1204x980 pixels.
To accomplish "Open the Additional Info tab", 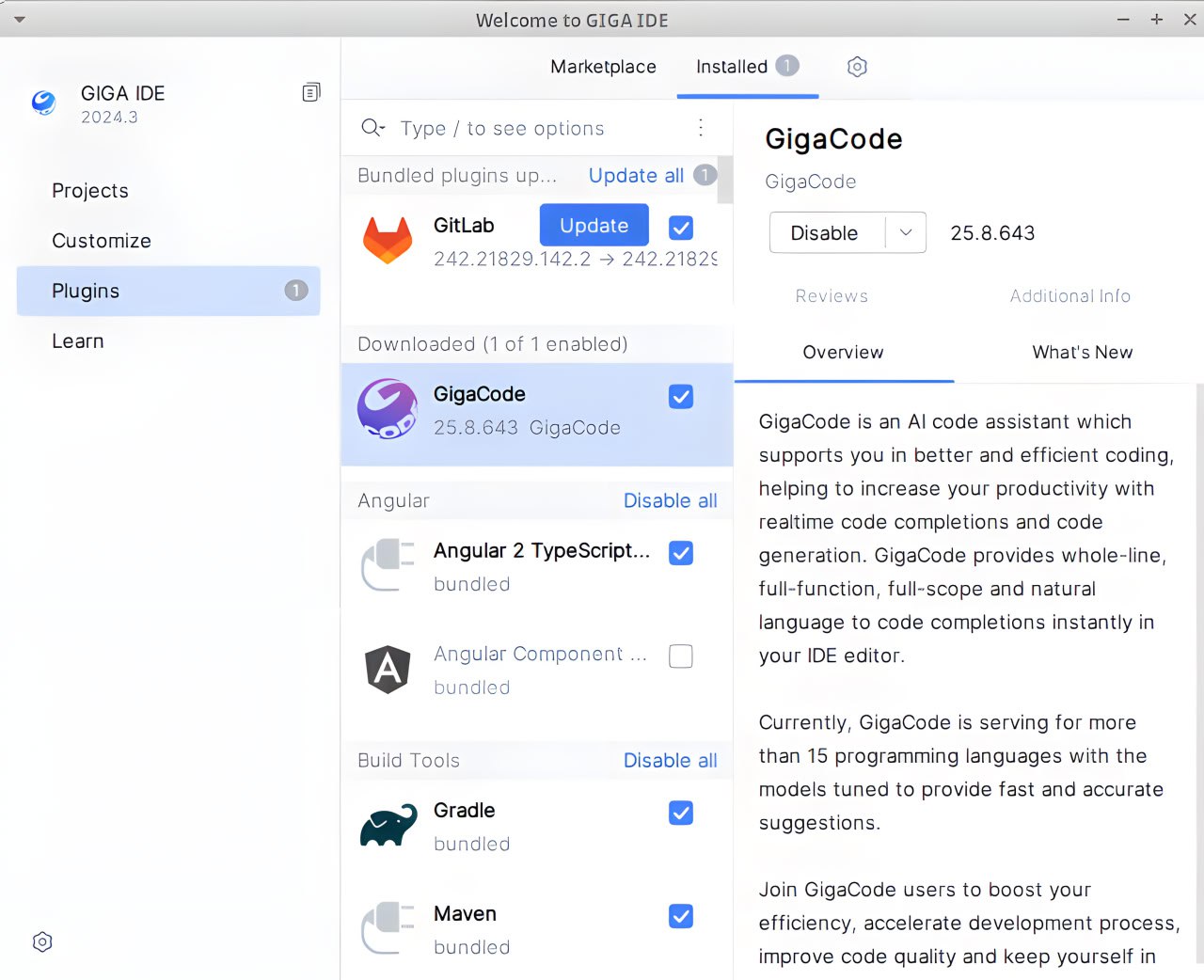I will (x=1070, y=296).
